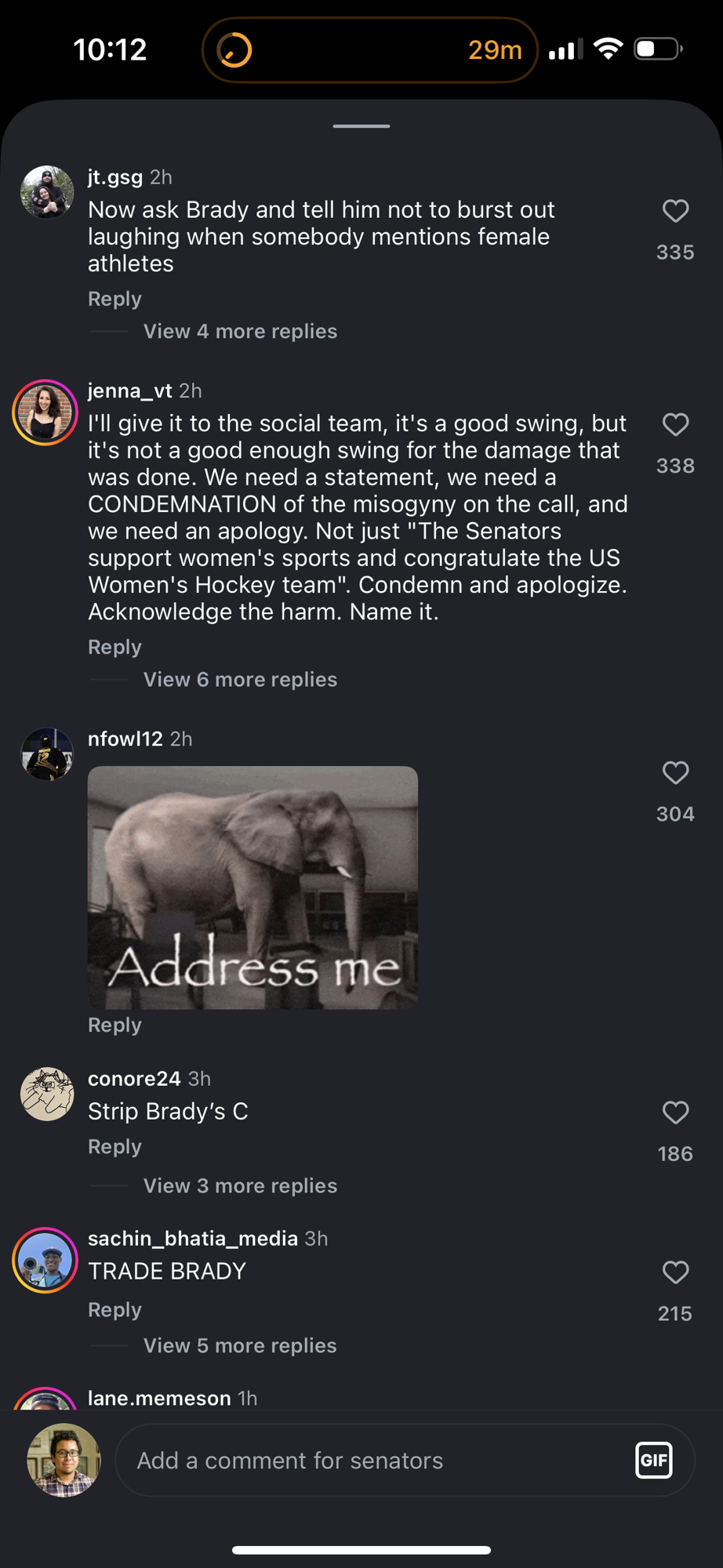Screen dimensions: 723x1568
Task: Open jt.gsg's profile picture
Action: pyautogui.click(x=47, y=192)
